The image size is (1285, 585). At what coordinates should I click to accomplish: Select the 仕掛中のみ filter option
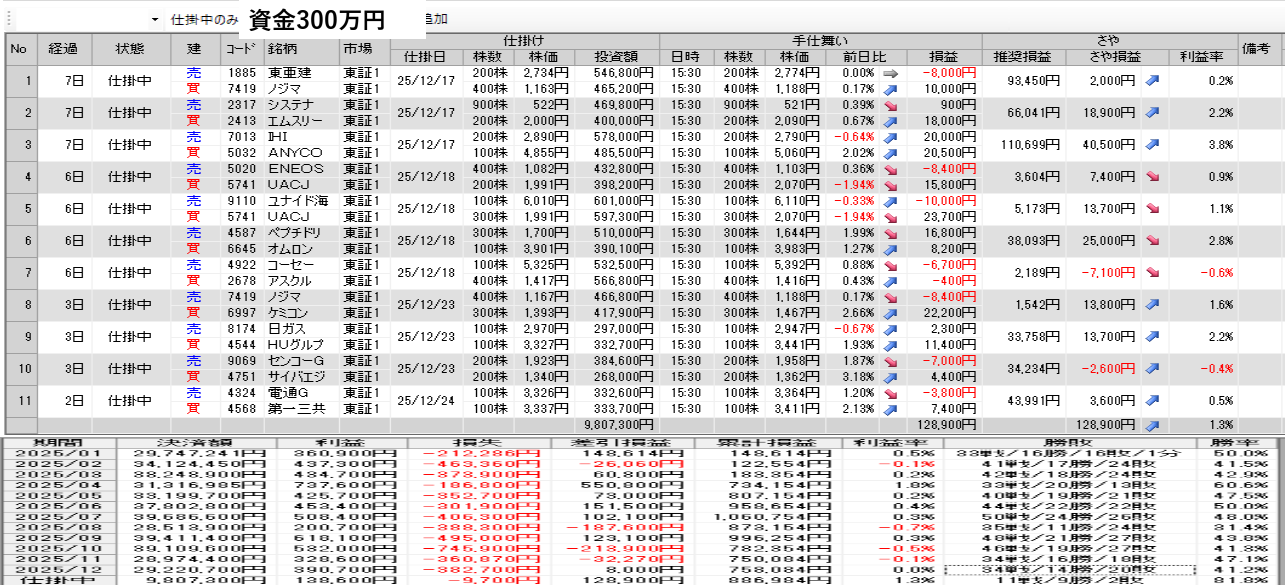204,20
